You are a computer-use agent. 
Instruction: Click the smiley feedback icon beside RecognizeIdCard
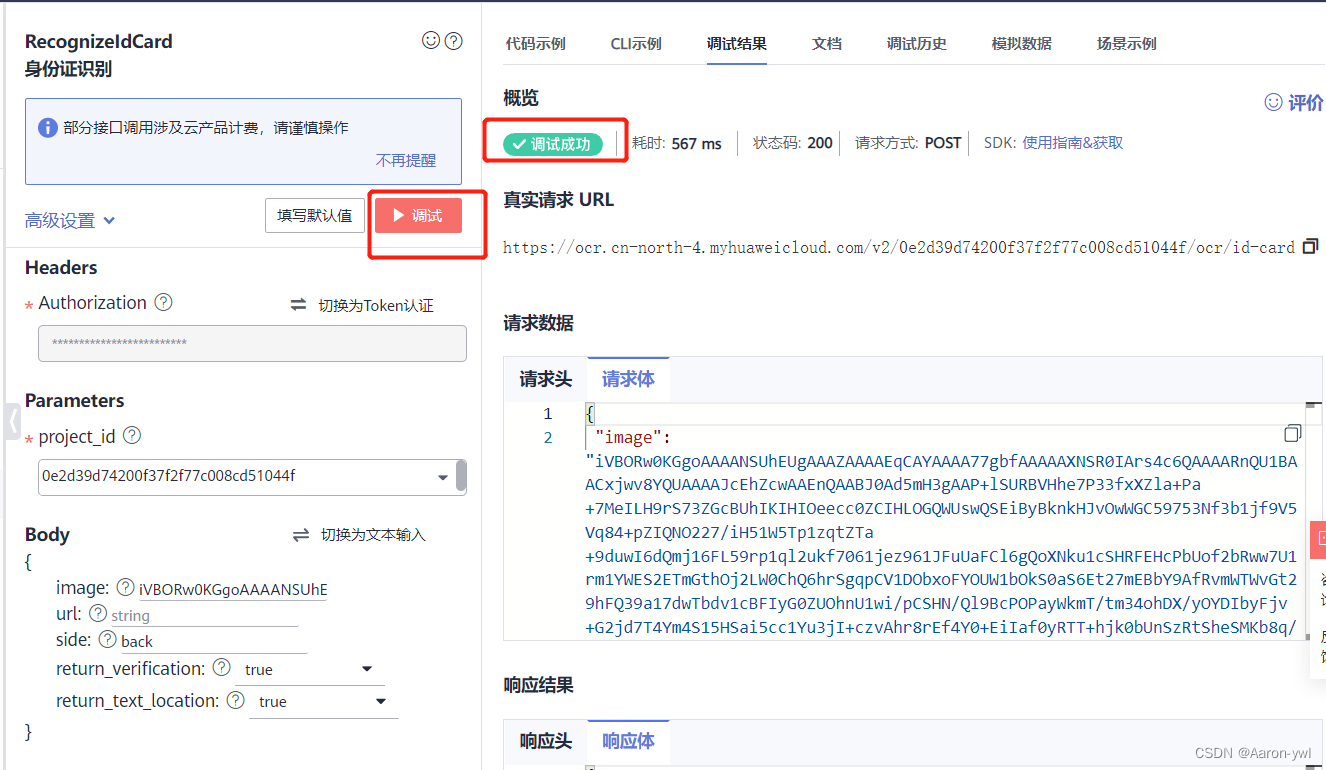(431, 41)
